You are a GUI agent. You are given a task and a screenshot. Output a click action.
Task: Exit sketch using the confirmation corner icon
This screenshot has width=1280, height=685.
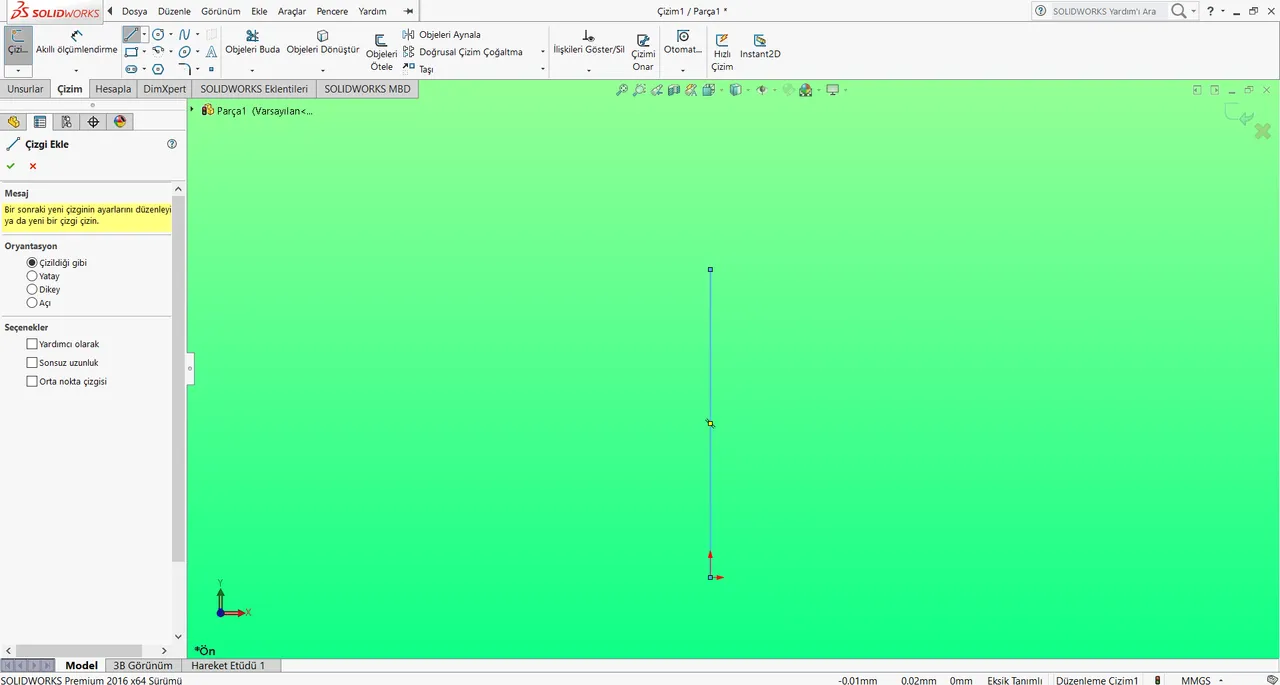point(1241,116)
